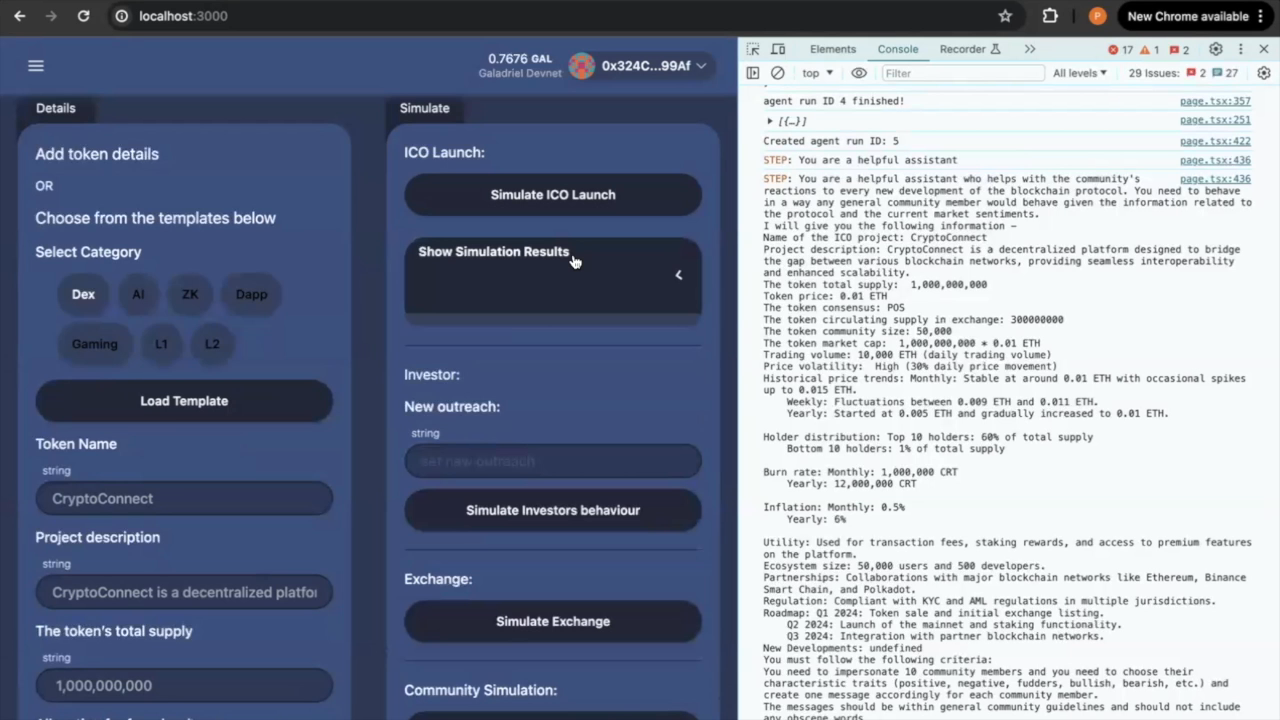Open the All levels log filter dropdown
1280x720 pixels.
click(x=1080, y=73)
